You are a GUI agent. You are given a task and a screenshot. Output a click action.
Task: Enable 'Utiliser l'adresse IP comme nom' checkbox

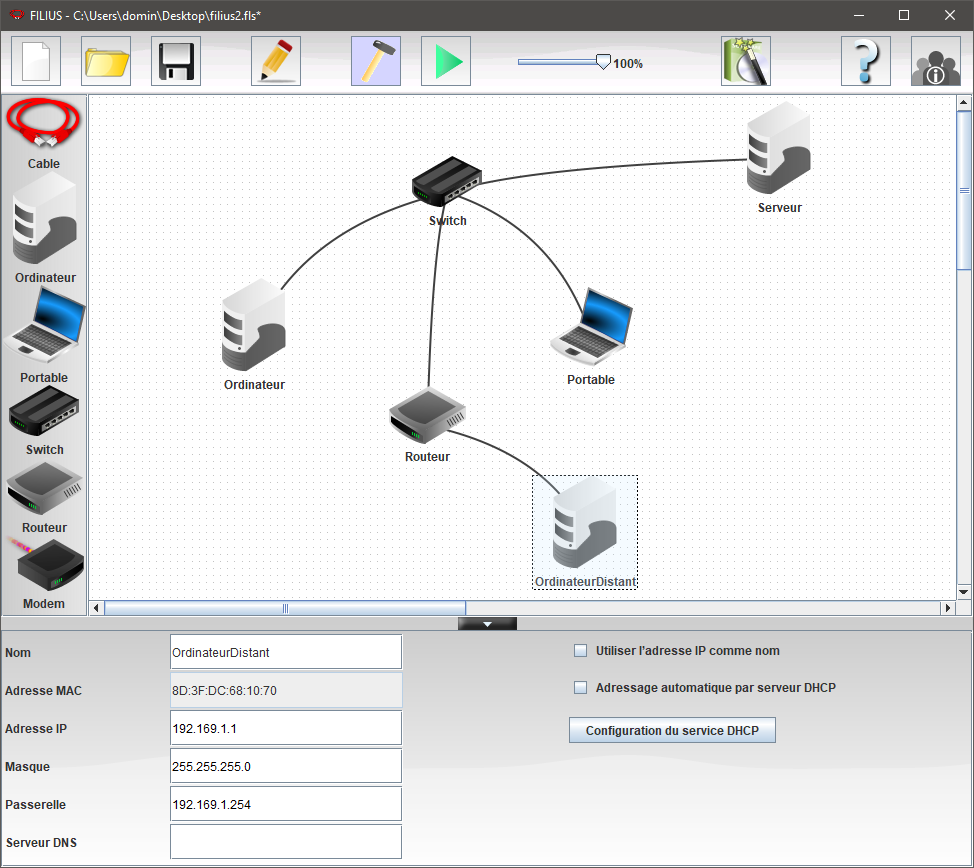pyautogui.click(x=580, y=651)
